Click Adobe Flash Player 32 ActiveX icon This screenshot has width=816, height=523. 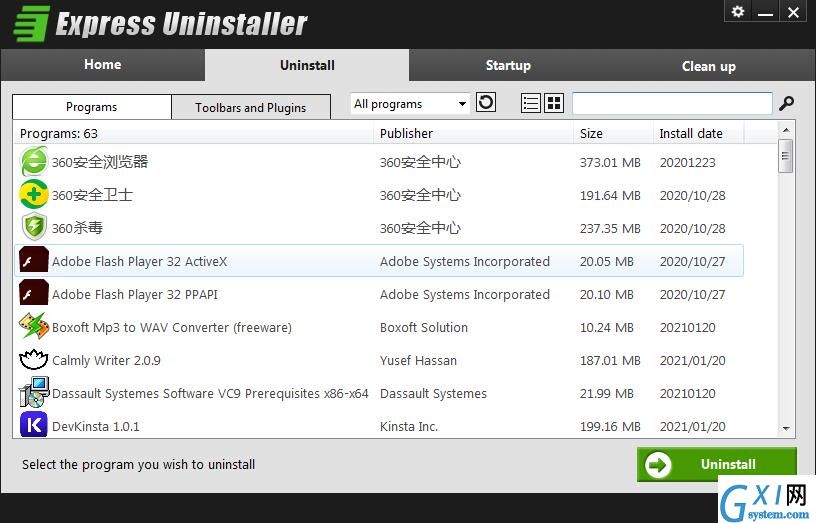[34, 260]
